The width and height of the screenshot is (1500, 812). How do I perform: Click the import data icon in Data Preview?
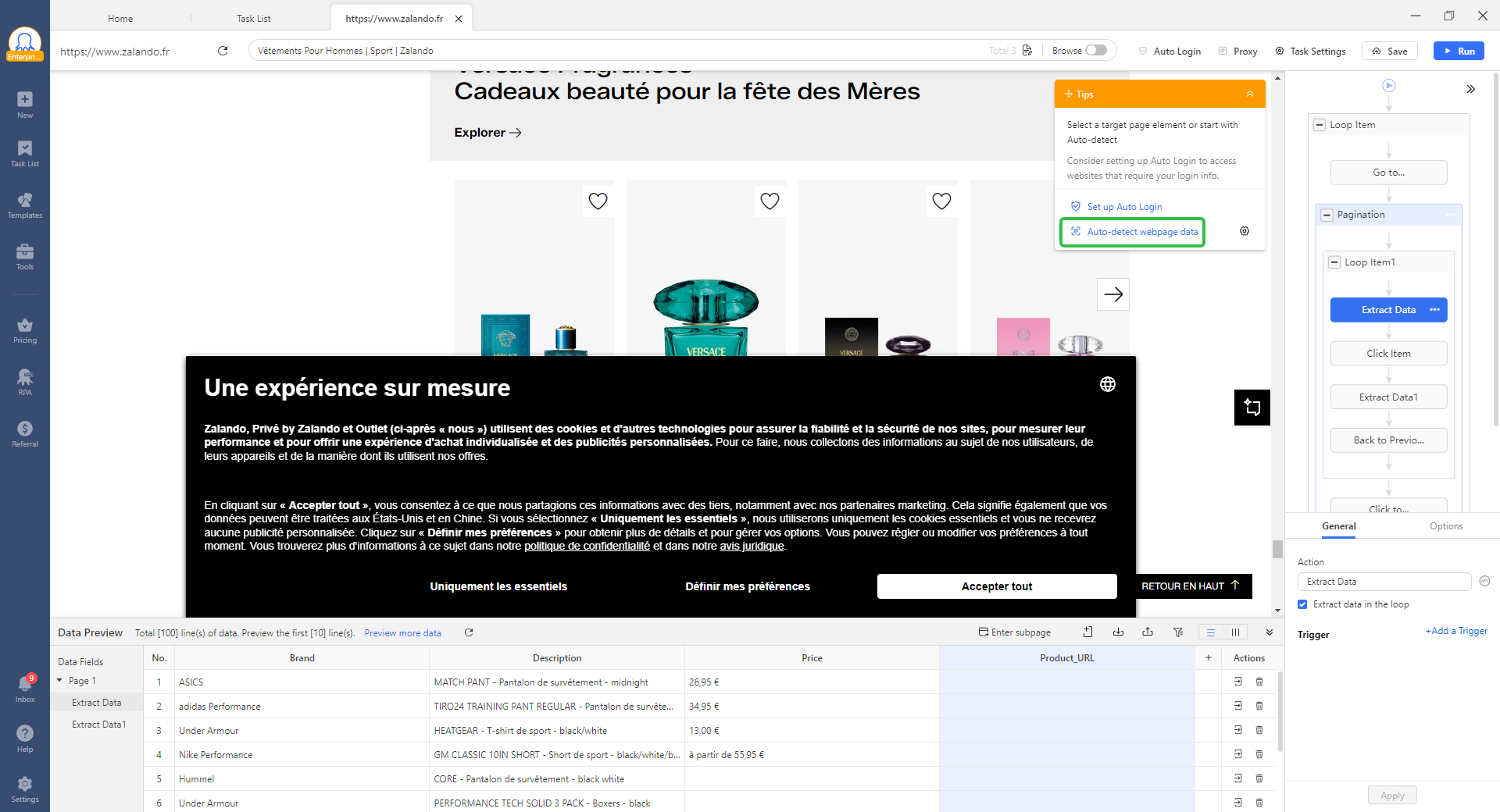pyautogui.click(x=1118, y=632)
